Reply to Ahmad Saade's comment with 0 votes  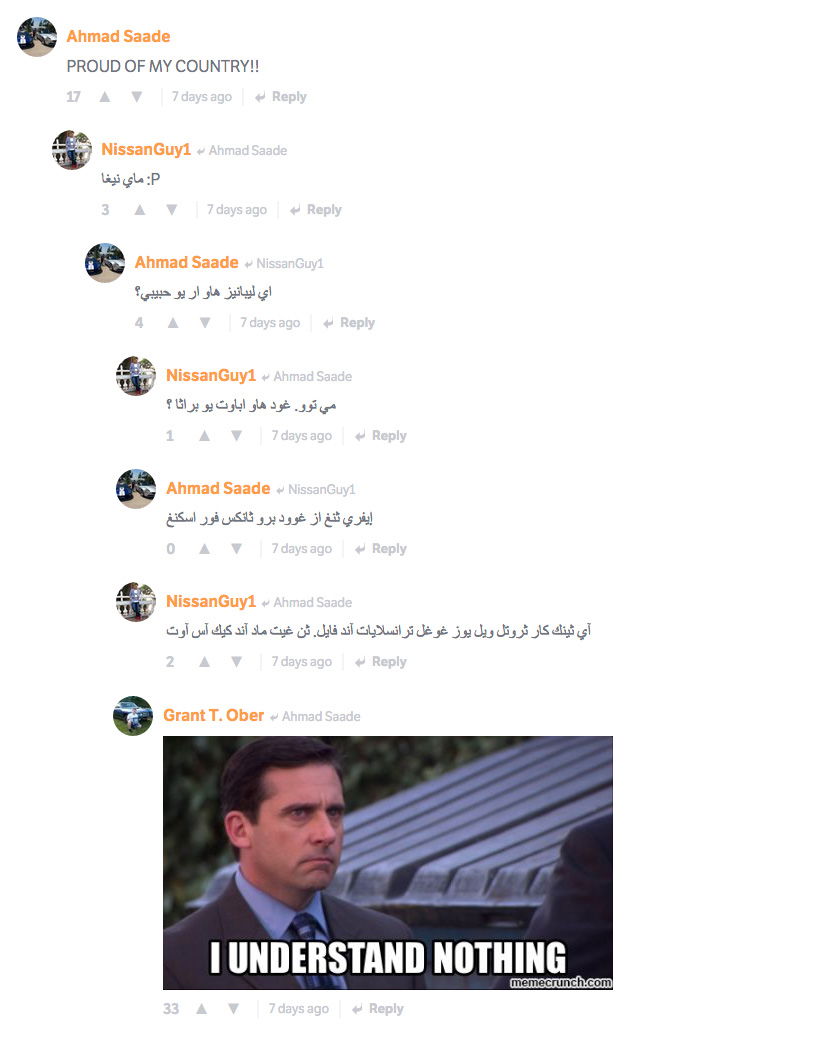(381, 549)
